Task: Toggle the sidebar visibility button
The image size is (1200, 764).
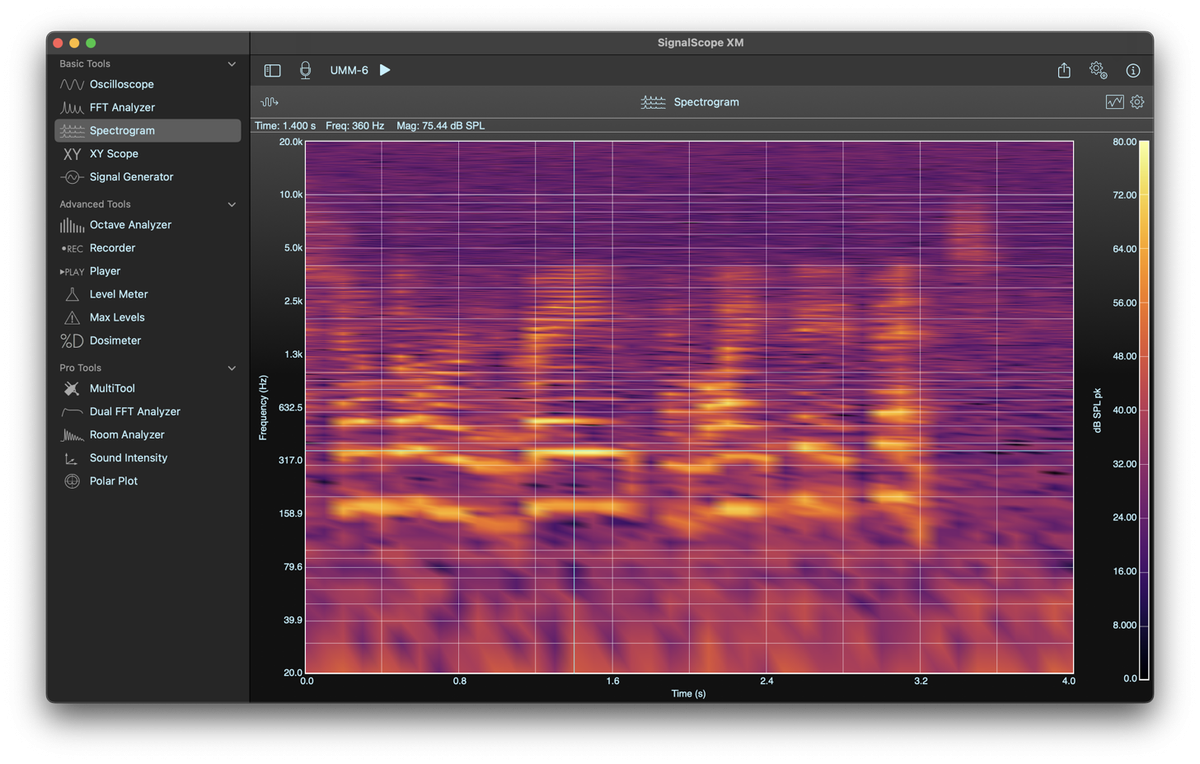Action: [x=272, y=70]
